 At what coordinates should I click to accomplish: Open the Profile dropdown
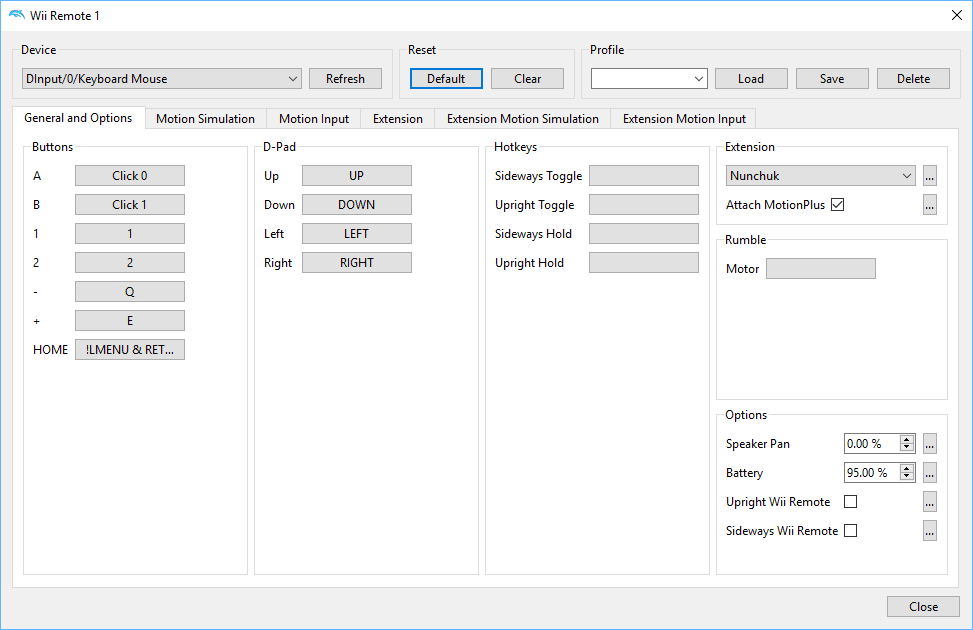[x=648, y=78]
